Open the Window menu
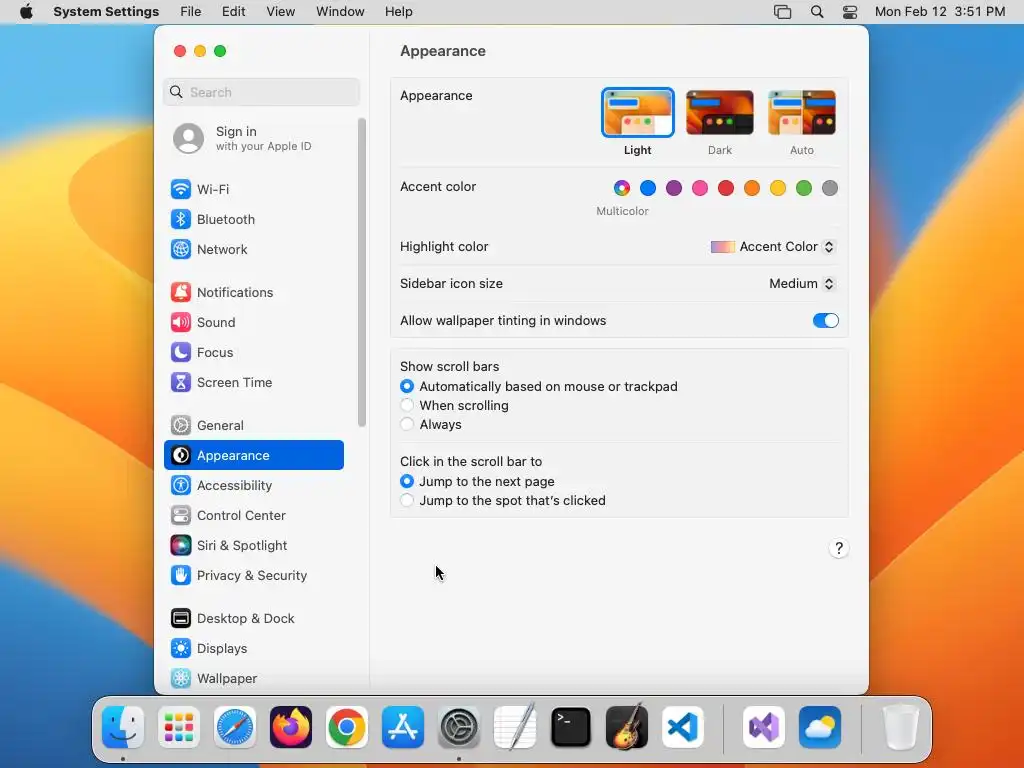The image size is (1024, 768). [x=340, y=12]
